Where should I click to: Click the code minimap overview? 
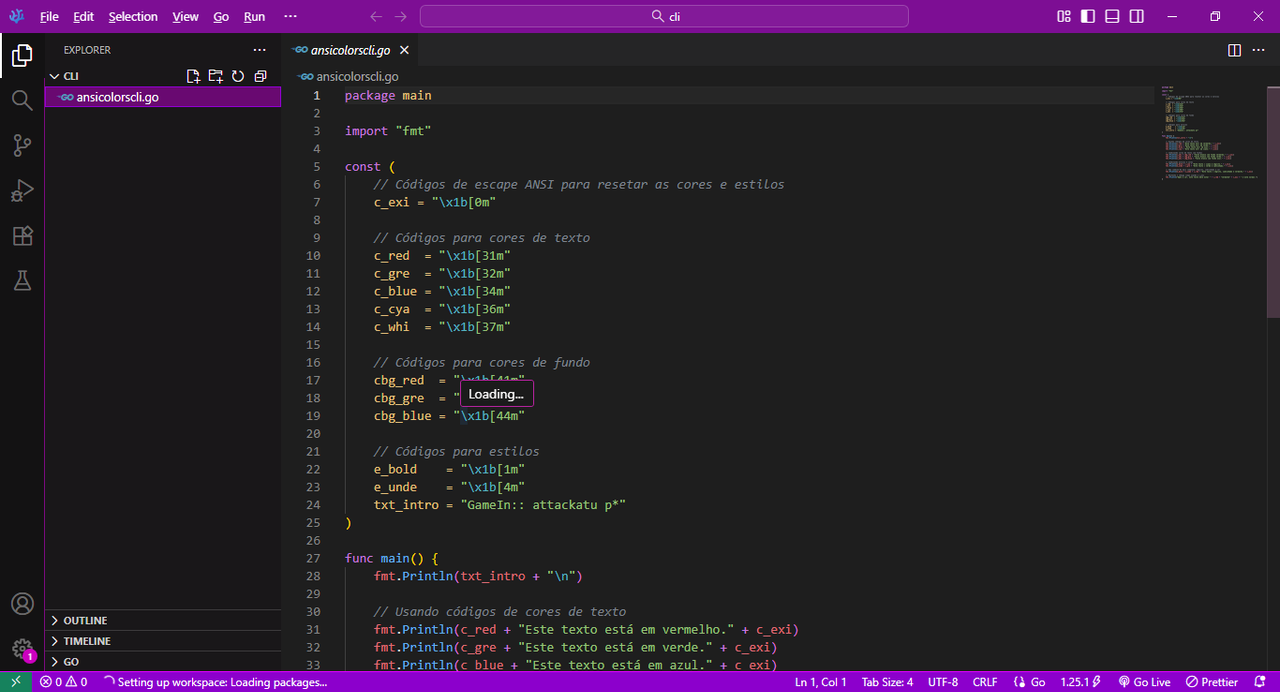1210,134
